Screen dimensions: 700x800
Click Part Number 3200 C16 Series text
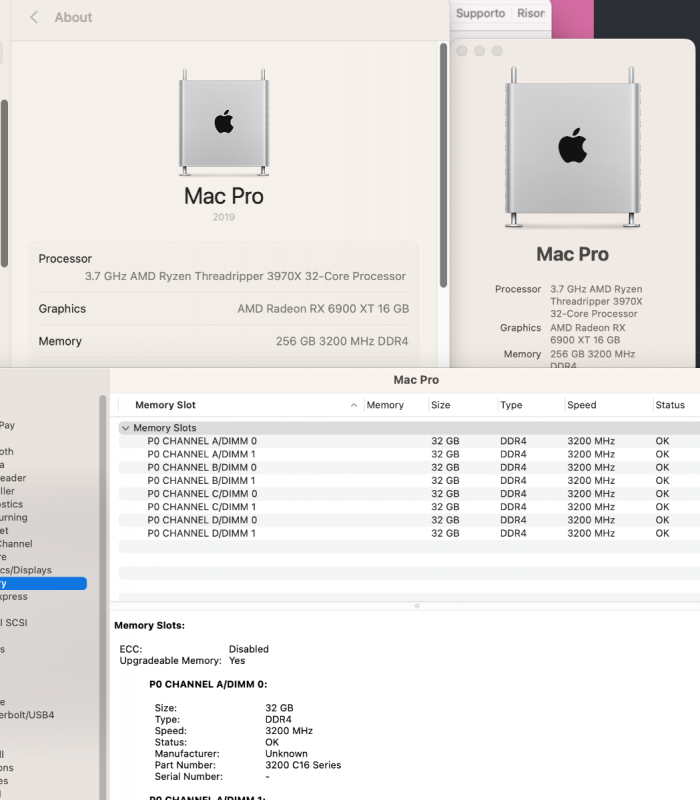[x=303, y=765]
